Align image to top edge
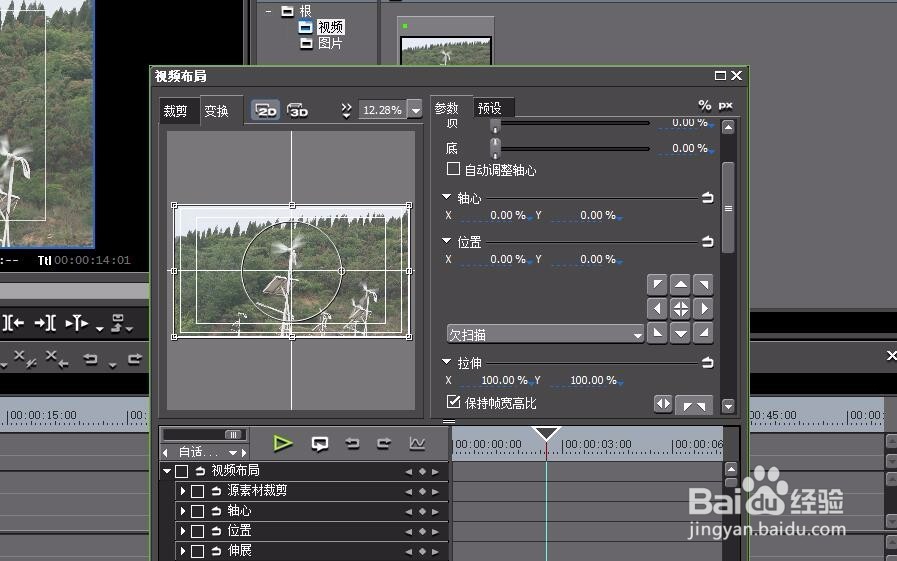 click(681, 284)
